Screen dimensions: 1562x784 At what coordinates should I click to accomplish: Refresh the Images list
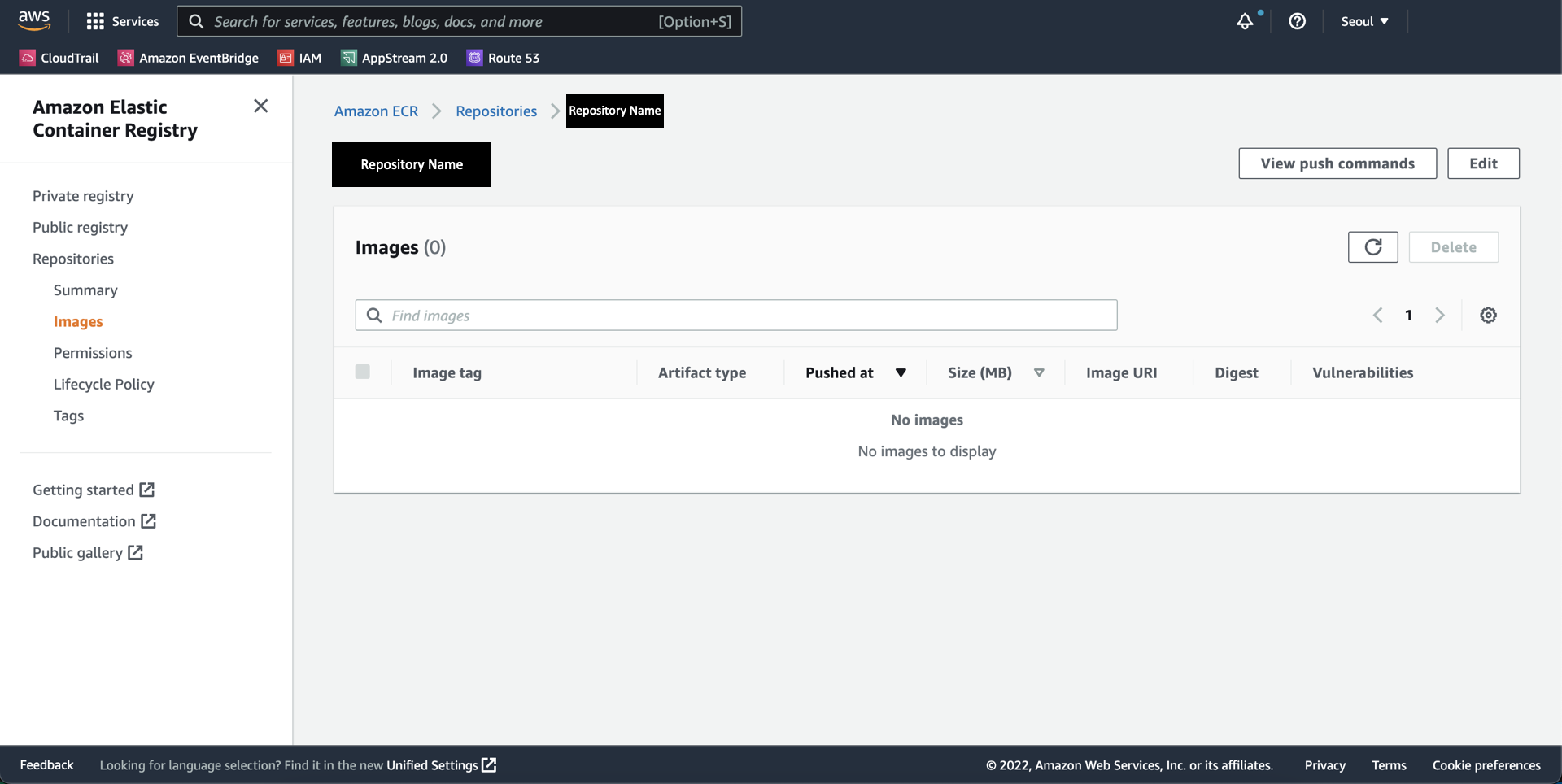[1372, 247]
